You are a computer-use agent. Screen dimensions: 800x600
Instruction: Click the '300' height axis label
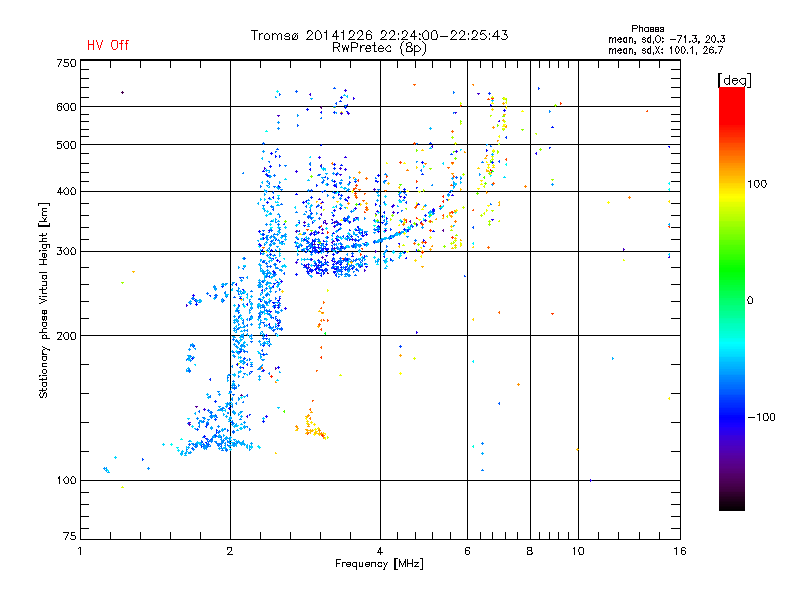(66, 251)
